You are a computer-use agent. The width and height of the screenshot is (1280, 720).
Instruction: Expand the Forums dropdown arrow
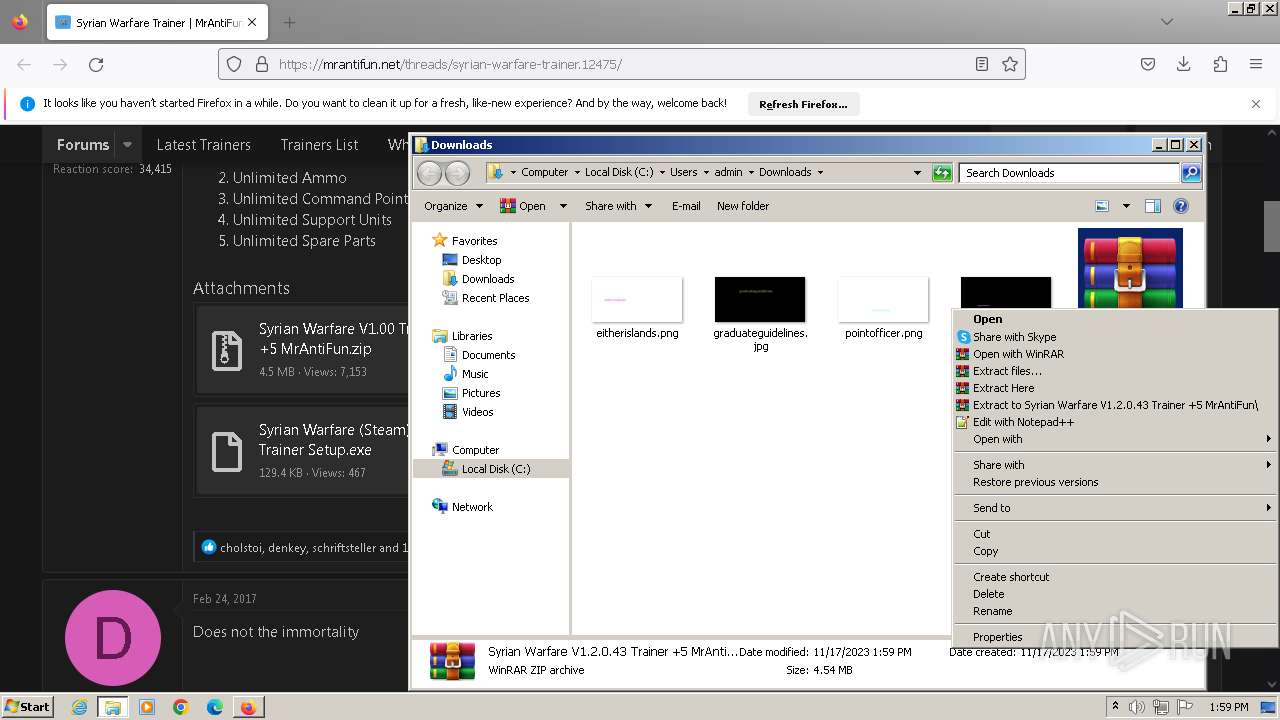(127, 145)
